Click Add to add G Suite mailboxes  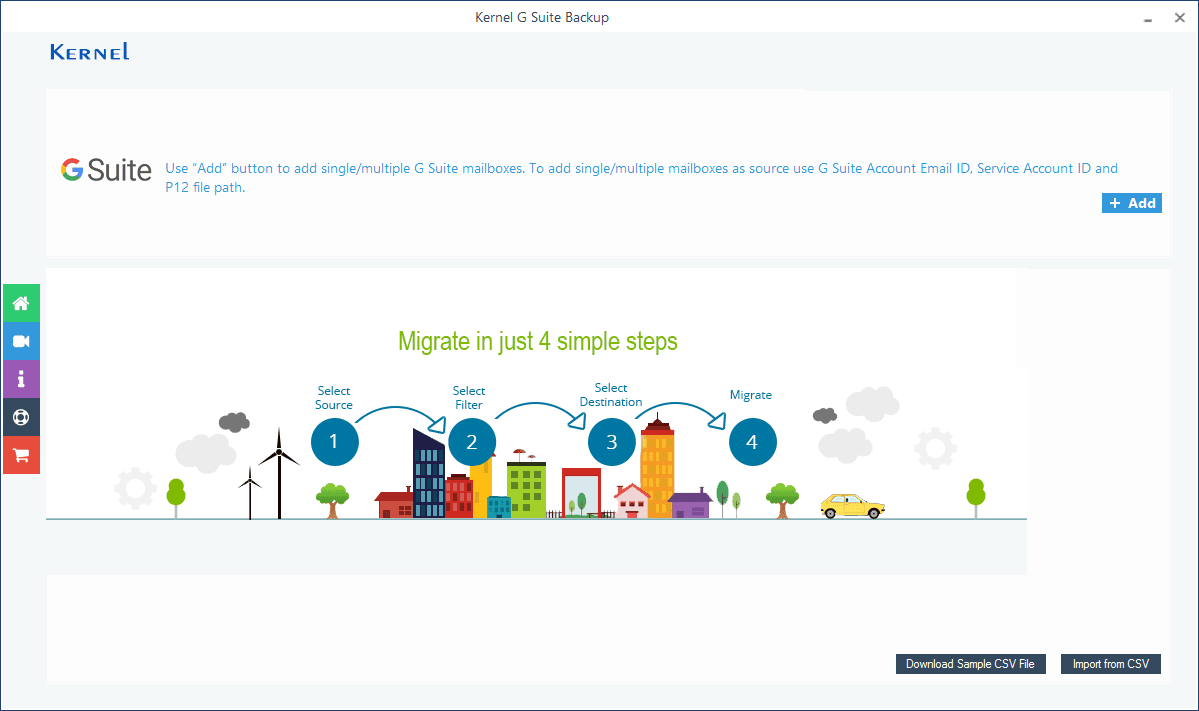[x=1131, y=202]
